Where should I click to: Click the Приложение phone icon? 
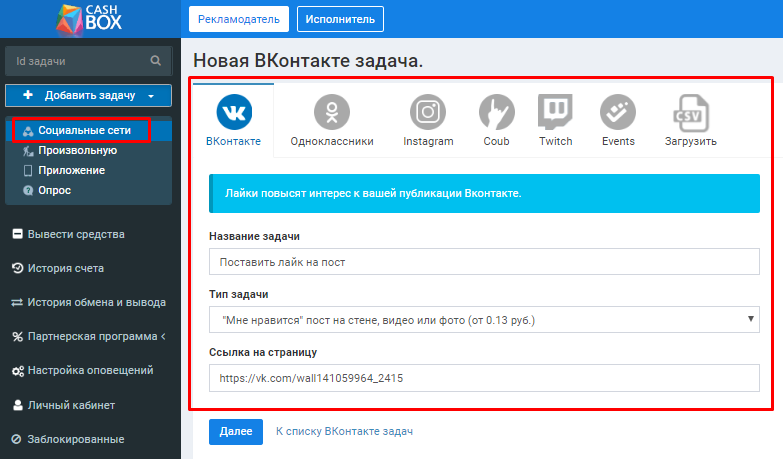tap(28, 171)
